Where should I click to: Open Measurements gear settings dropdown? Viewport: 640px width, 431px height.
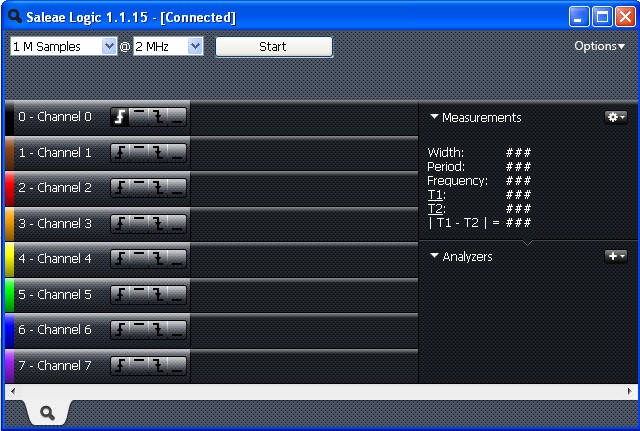tap(616, 118)
